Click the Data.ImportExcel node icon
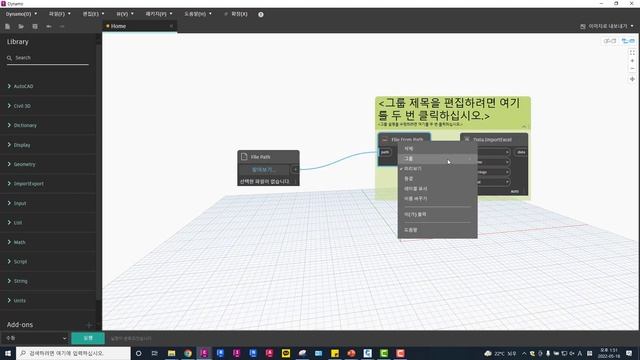This screenshot has height=360, width=640. pyautogui.click(x=467, y=139)
